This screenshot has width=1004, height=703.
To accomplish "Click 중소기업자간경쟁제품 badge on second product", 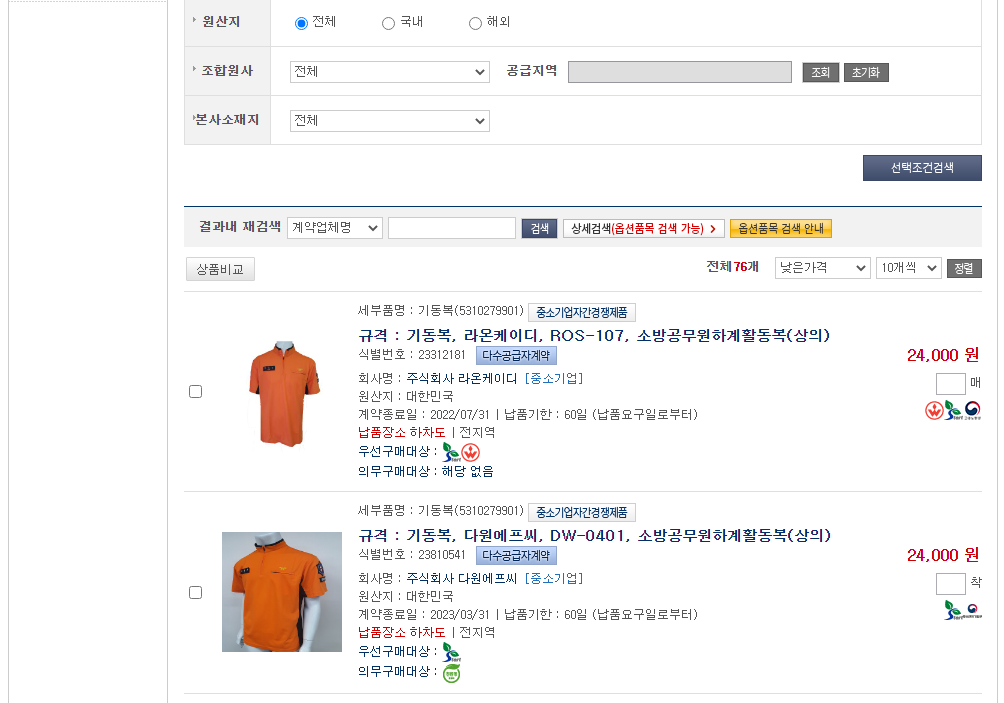I will (581, 512).
